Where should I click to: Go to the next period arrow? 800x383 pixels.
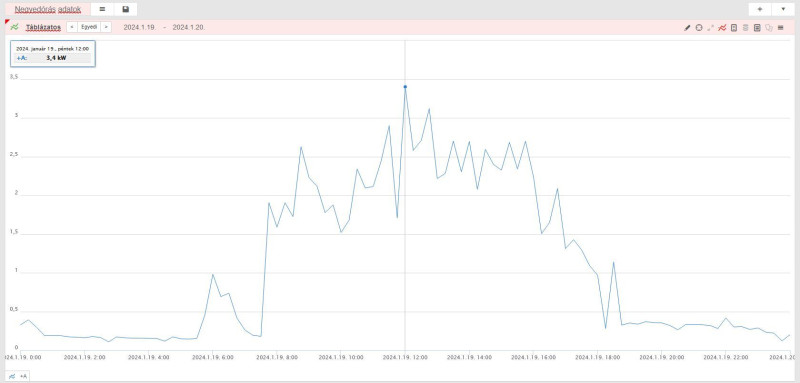pyautogui.click(x=106, y=27)
